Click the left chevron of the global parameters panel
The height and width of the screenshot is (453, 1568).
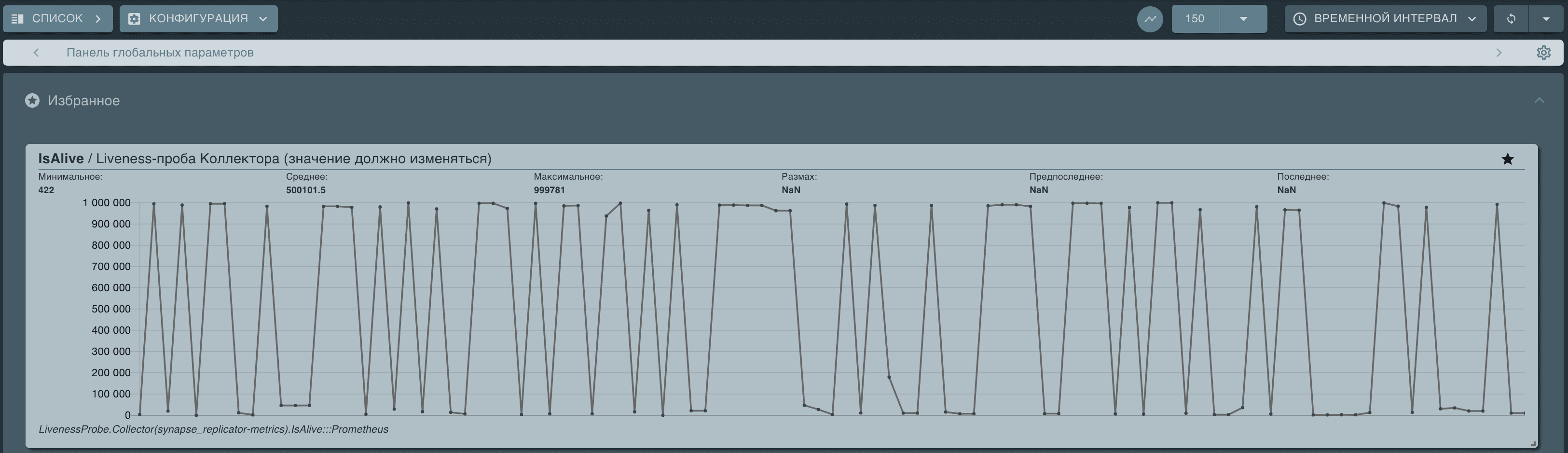(x=36, y=53)
